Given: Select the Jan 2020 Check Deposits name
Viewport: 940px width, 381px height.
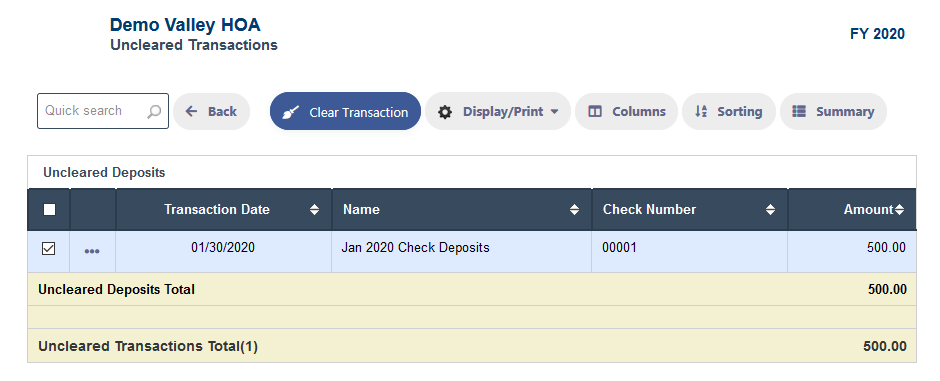Looking at the screenshot, I should 415,247.
